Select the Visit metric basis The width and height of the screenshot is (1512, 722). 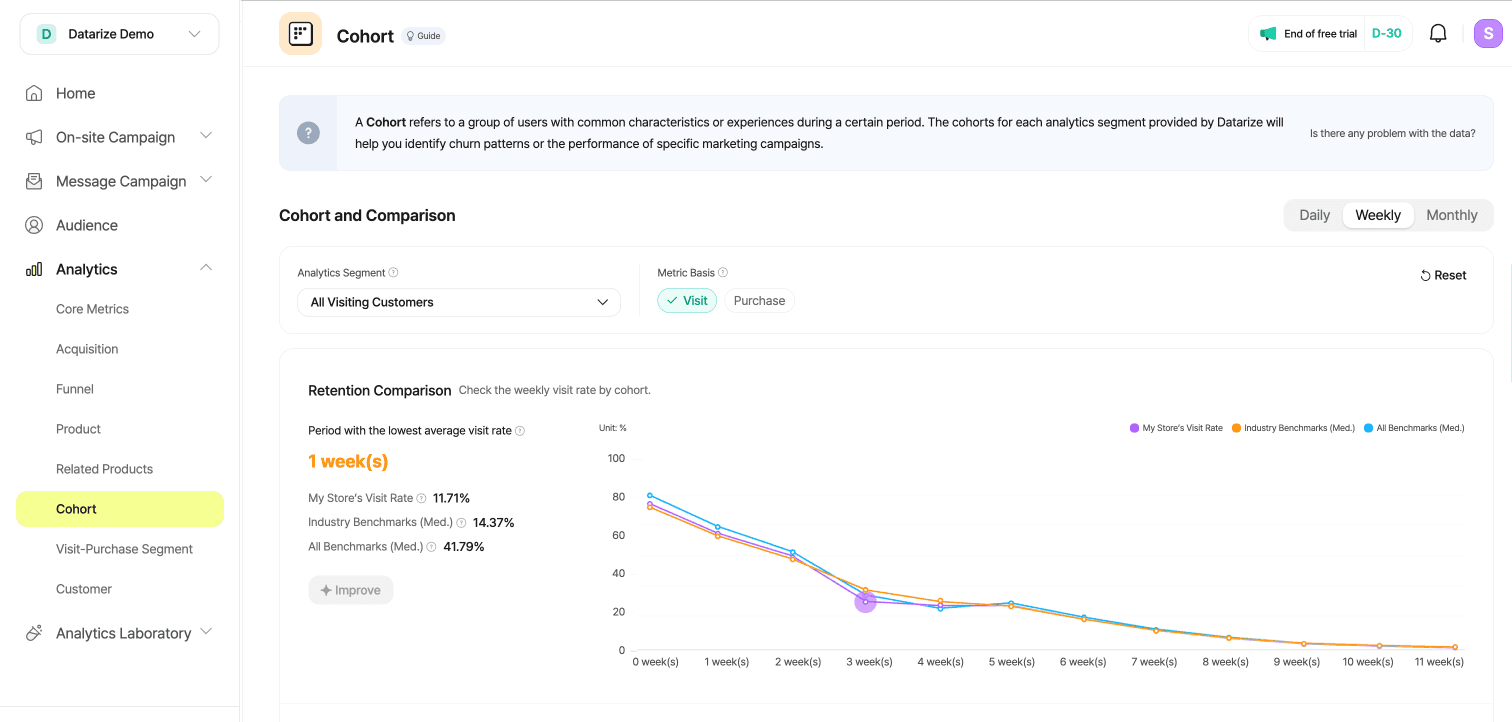pos(687,300)
